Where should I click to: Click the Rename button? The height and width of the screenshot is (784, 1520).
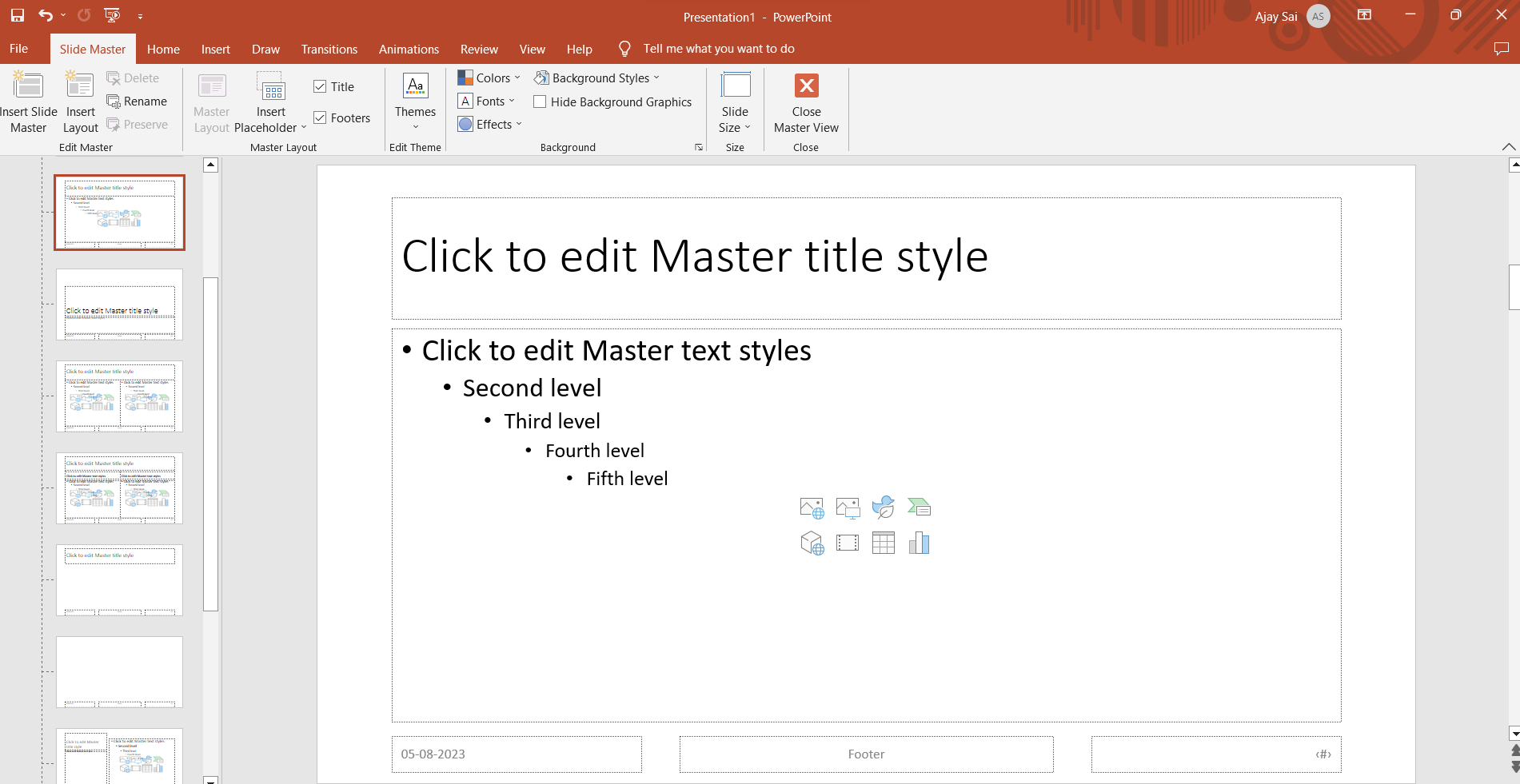pos(137,101)
